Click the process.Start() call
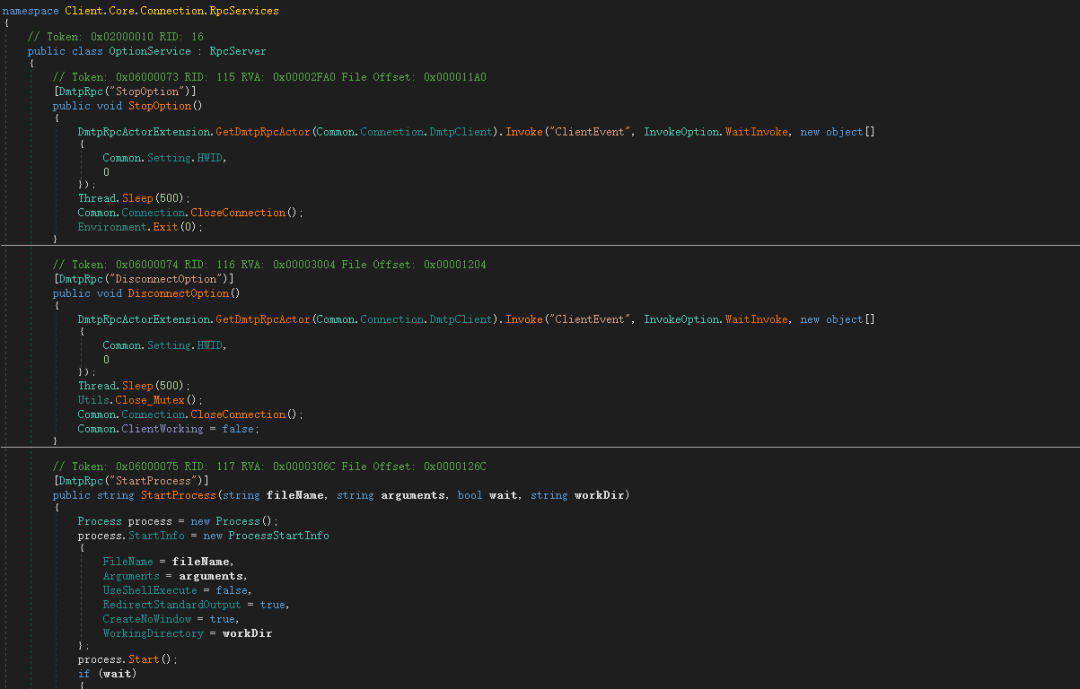 click(x=127, y=660)
